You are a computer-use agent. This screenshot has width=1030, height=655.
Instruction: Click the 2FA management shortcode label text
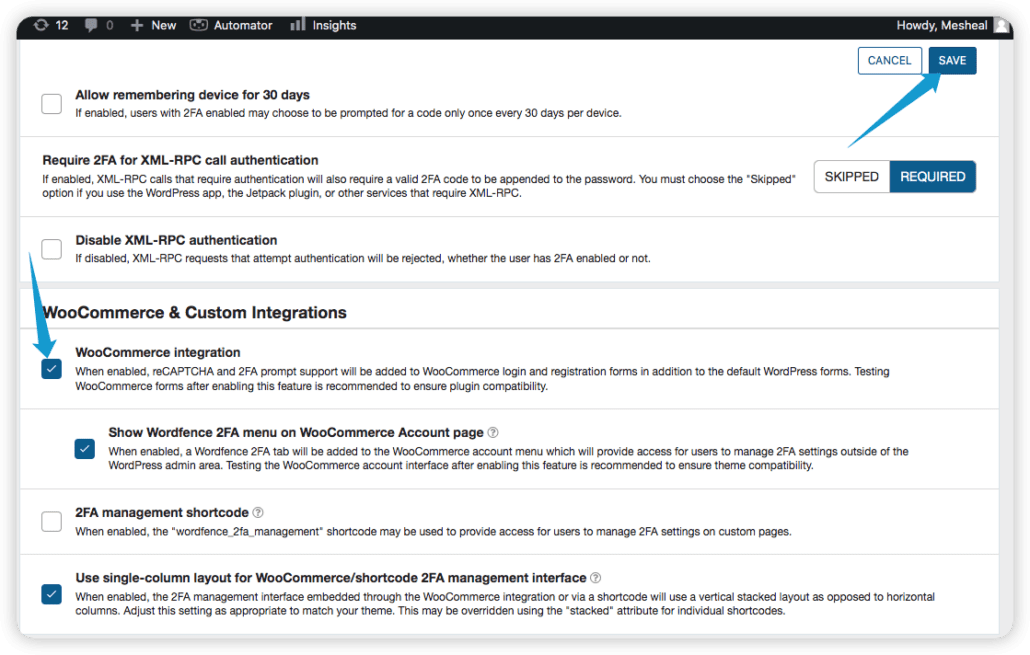point(162,512)
